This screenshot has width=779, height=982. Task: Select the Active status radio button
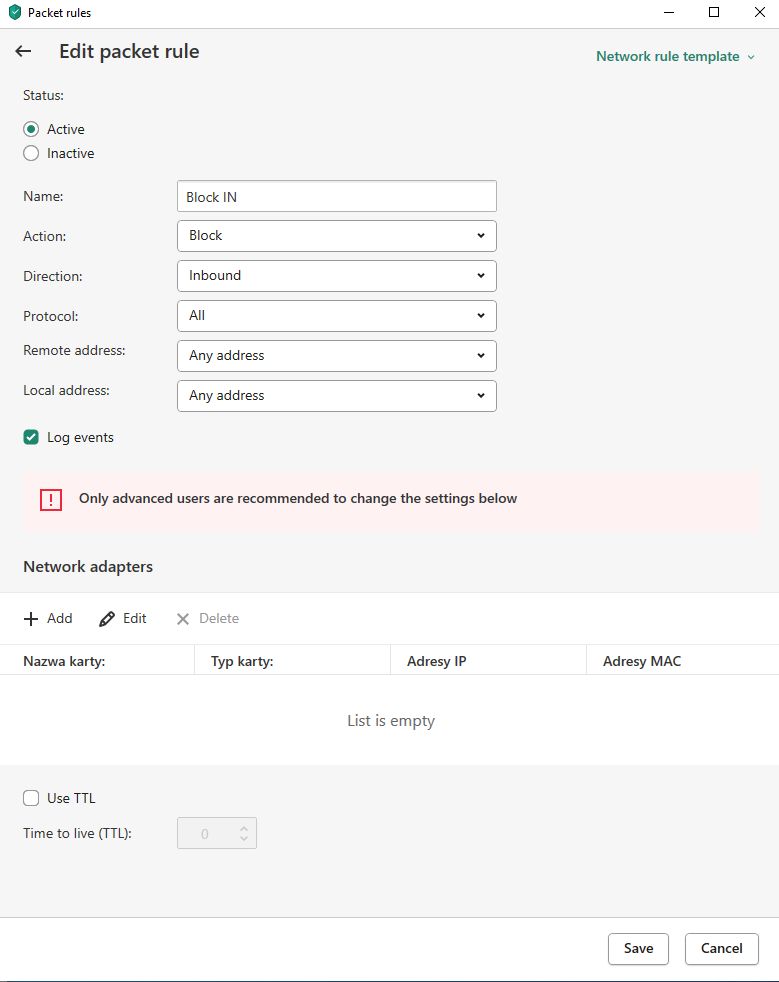(x=31, y=129)
